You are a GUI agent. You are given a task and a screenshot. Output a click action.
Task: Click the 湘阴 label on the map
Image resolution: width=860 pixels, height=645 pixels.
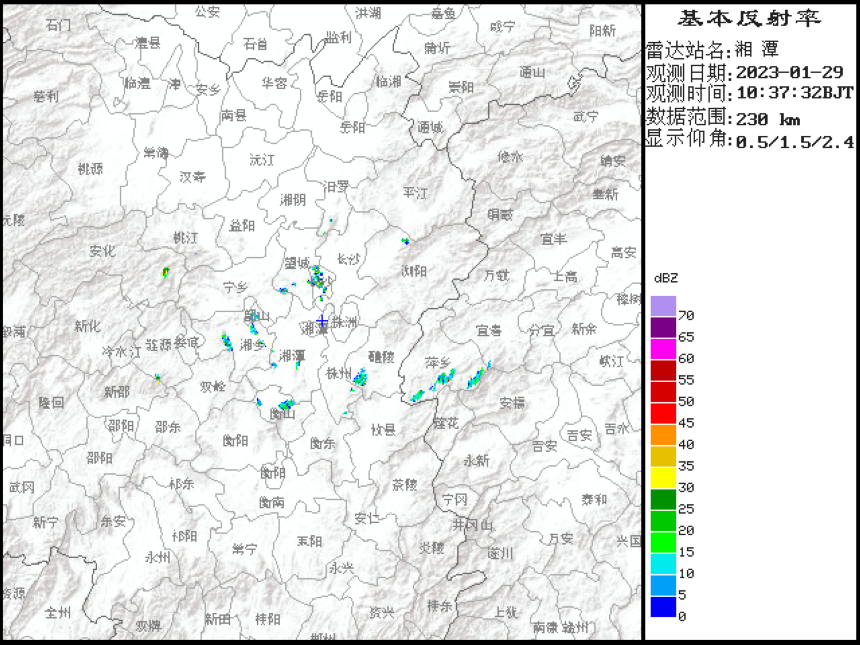coord(293,200)
